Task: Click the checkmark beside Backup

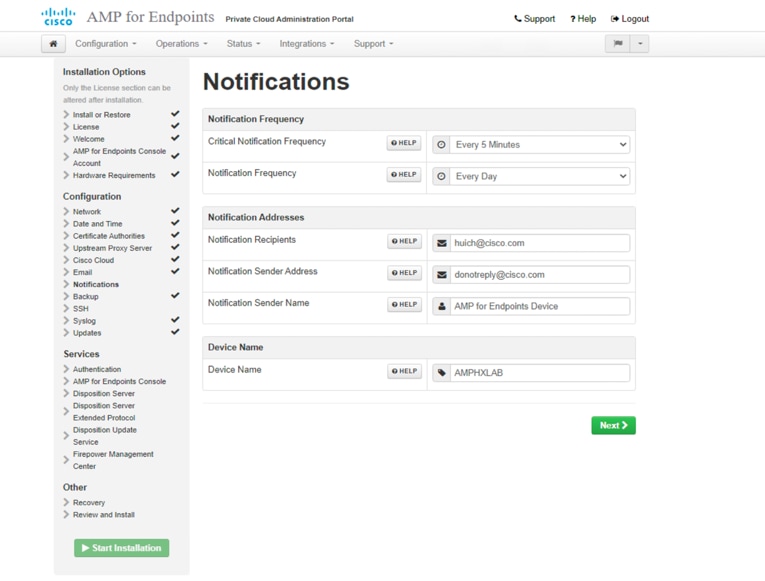Action: click(x=175, y=296)
